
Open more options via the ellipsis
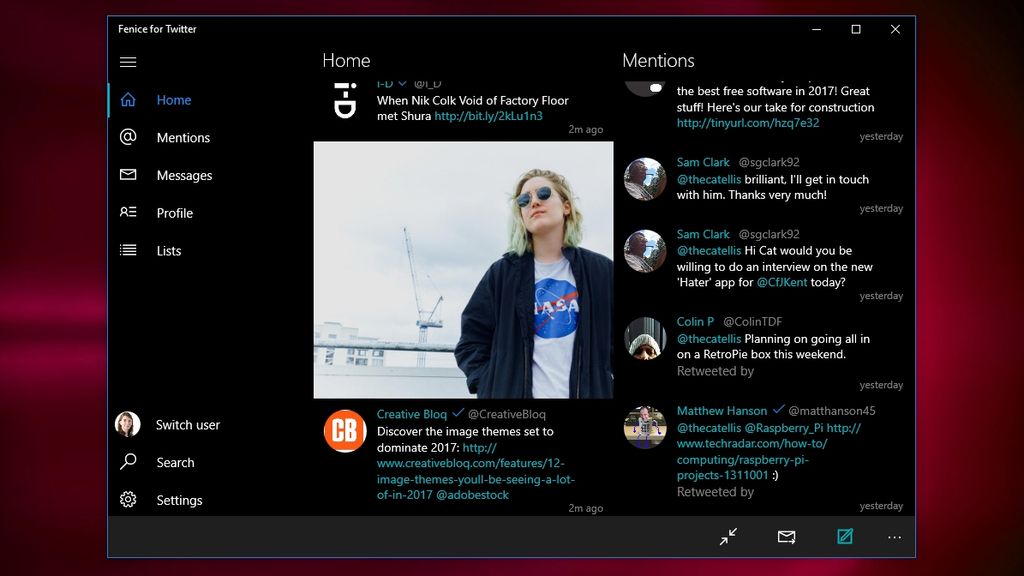coord(894,537)
